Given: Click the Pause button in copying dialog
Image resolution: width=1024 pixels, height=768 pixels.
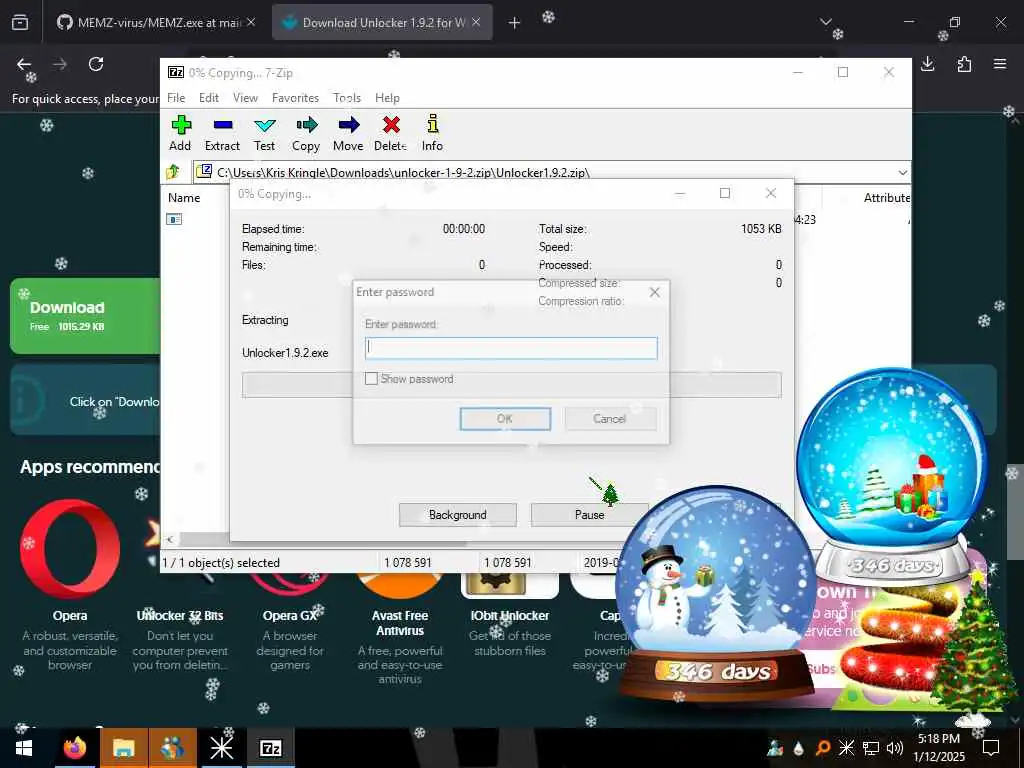Looking at the screenshot, I should coord(590,515).
